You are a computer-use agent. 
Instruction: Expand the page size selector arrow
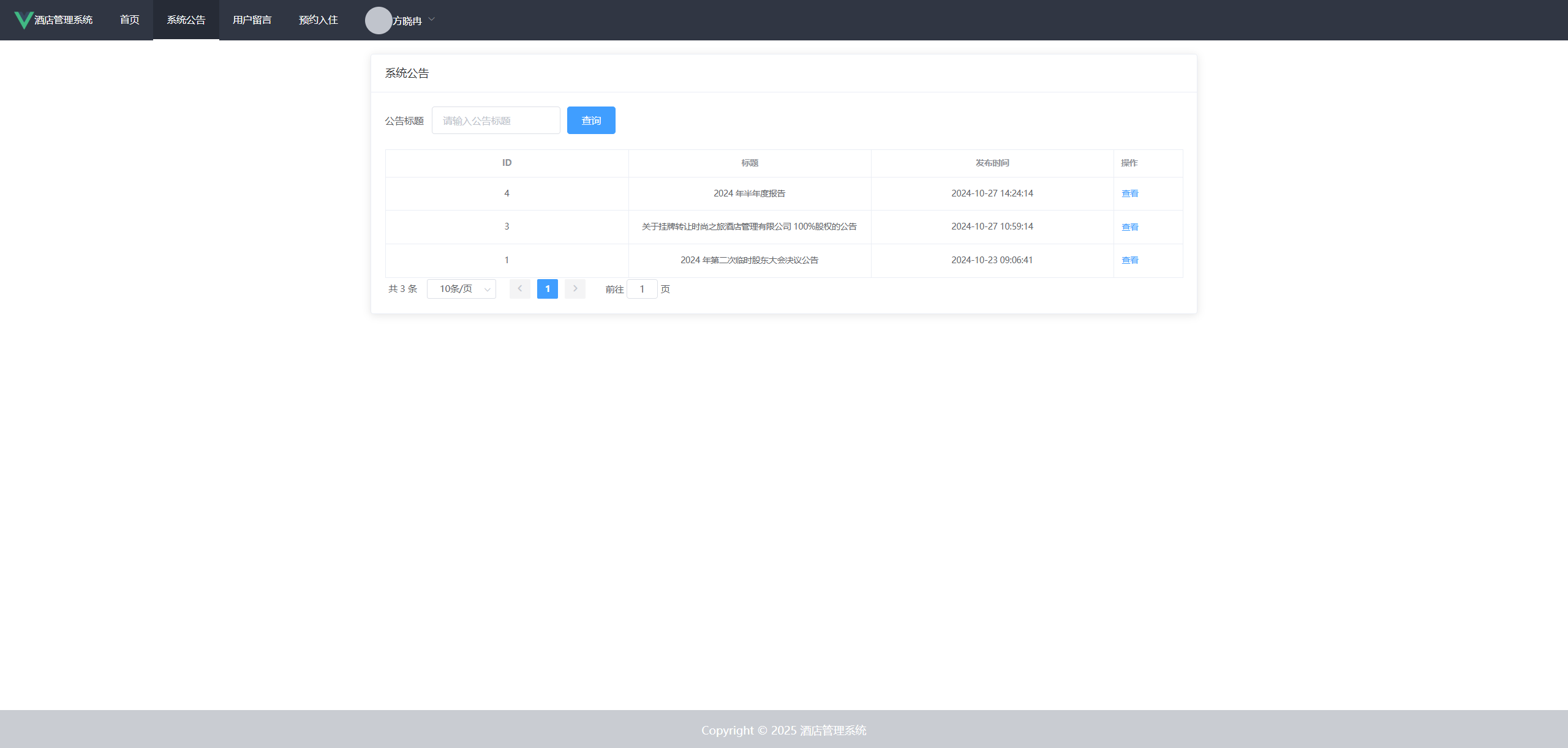tap(486, 288)
